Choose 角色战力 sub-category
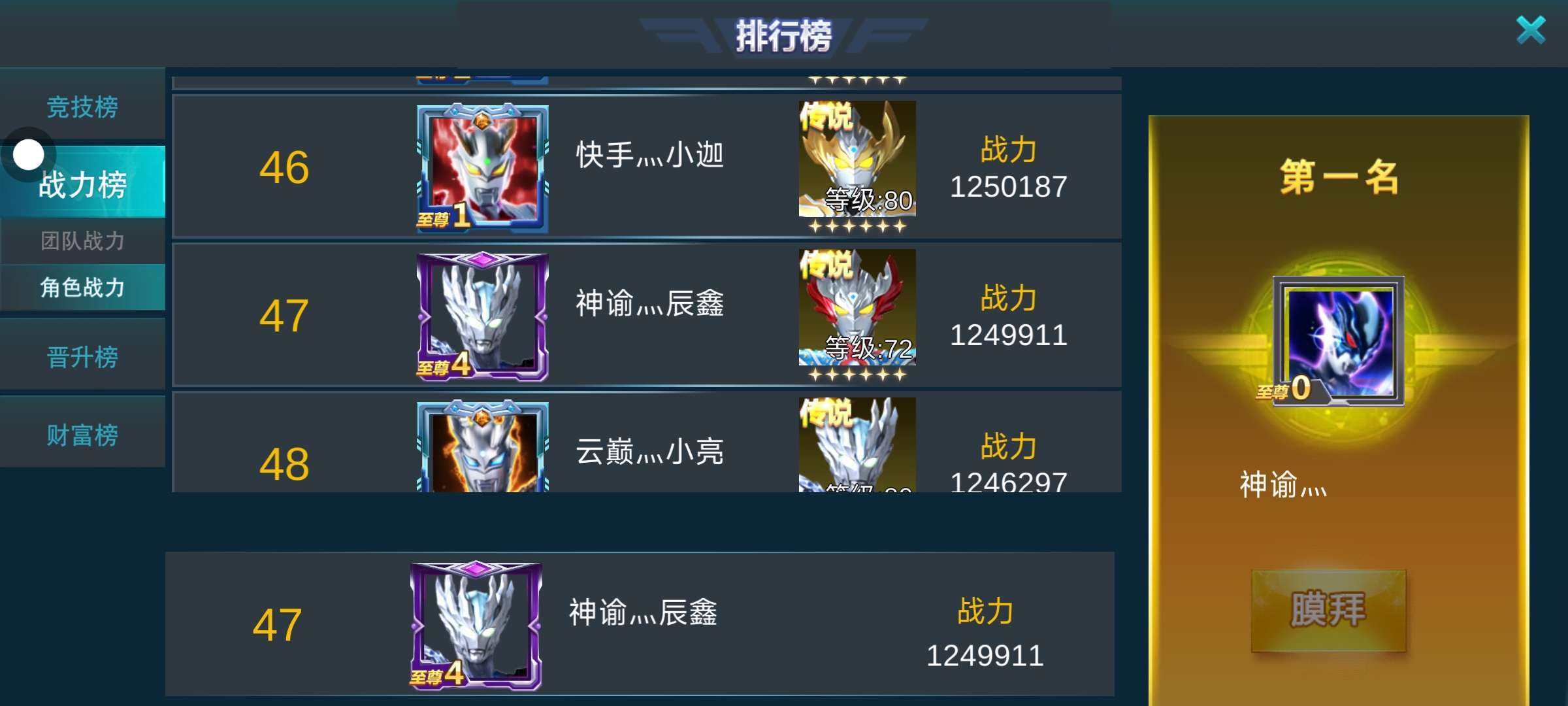 (x=82, y=287)
